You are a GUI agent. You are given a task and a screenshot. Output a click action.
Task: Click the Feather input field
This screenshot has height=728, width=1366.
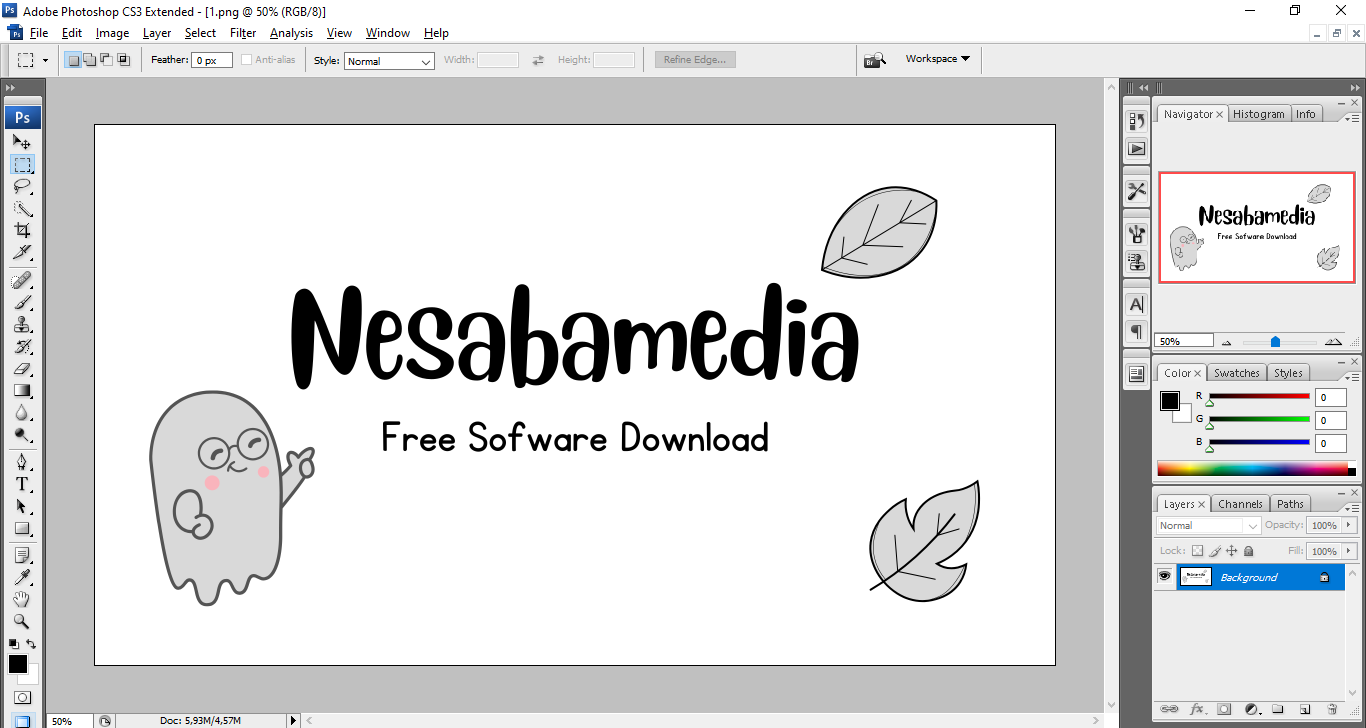212,60
